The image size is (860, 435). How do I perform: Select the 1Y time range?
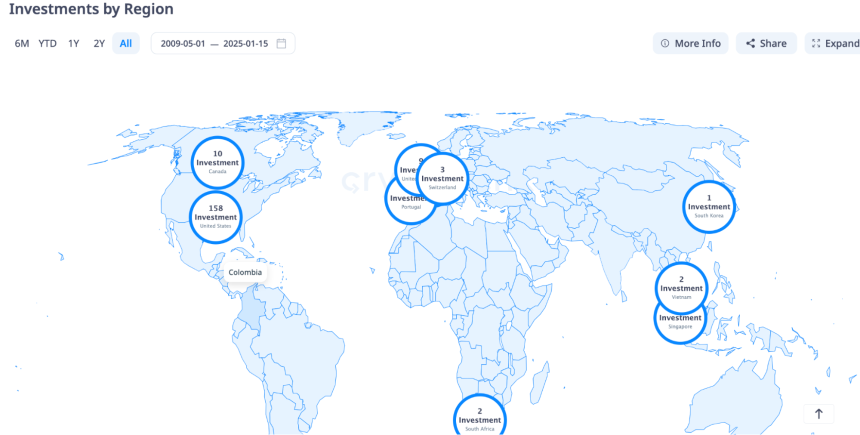point(73,43)
